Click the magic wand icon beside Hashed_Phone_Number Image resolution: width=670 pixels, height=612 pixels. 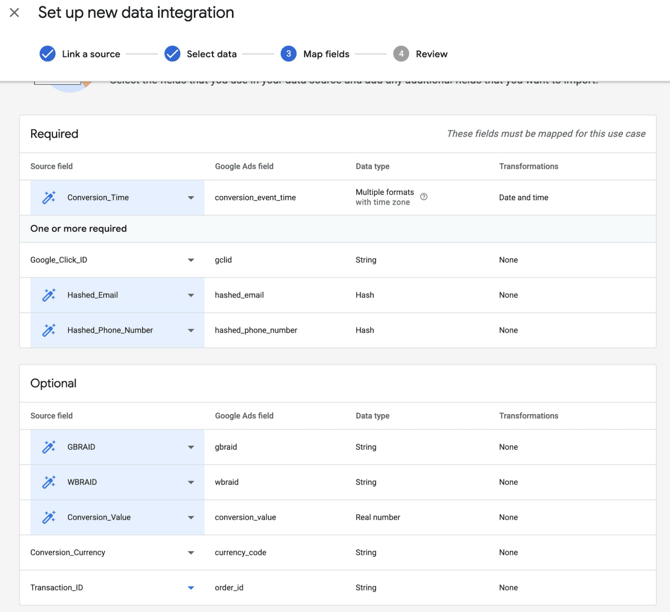tap(48, 330)
